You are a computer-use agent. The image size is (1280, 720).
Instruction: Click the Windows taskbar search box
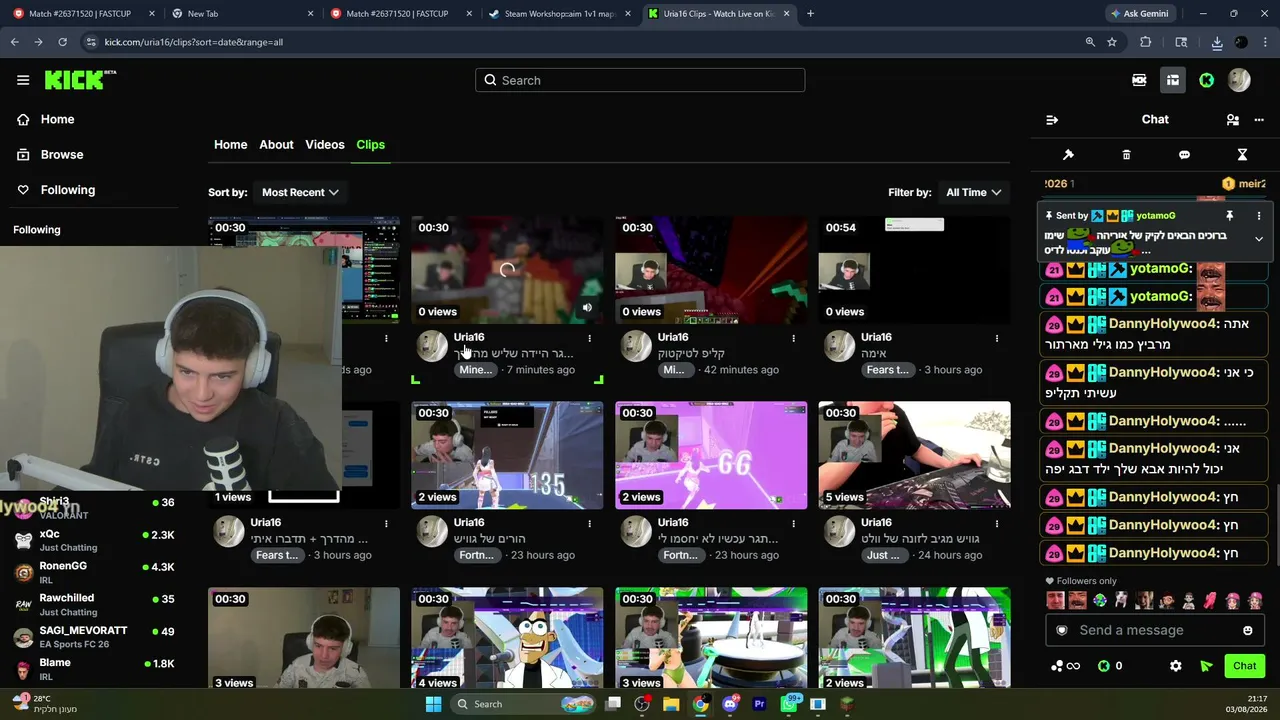(523, 704)
